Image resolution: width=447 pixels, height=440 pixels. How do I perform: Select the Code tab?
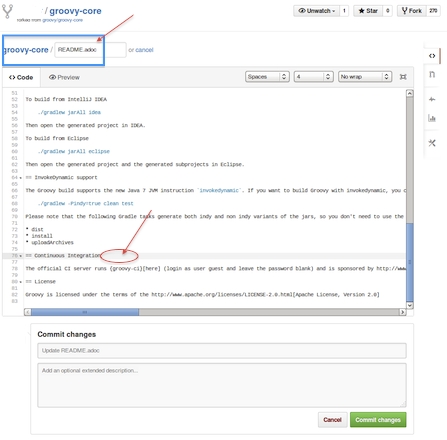21,77
